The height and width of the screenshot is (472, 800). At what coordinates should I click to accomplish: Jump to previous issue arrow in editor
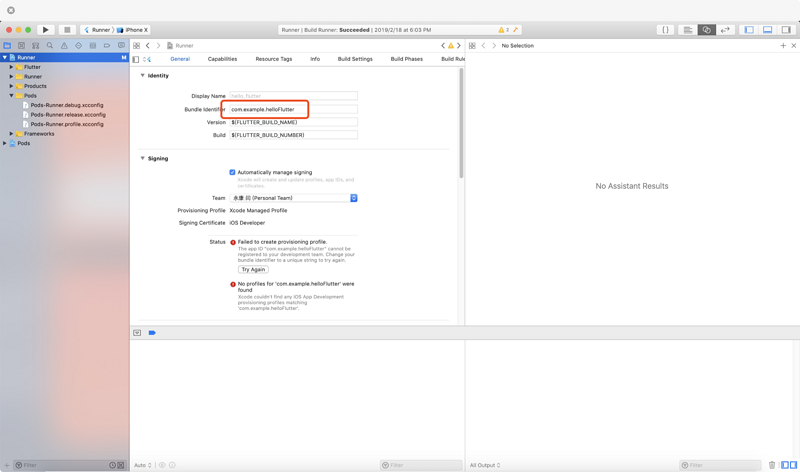point(443,45)
